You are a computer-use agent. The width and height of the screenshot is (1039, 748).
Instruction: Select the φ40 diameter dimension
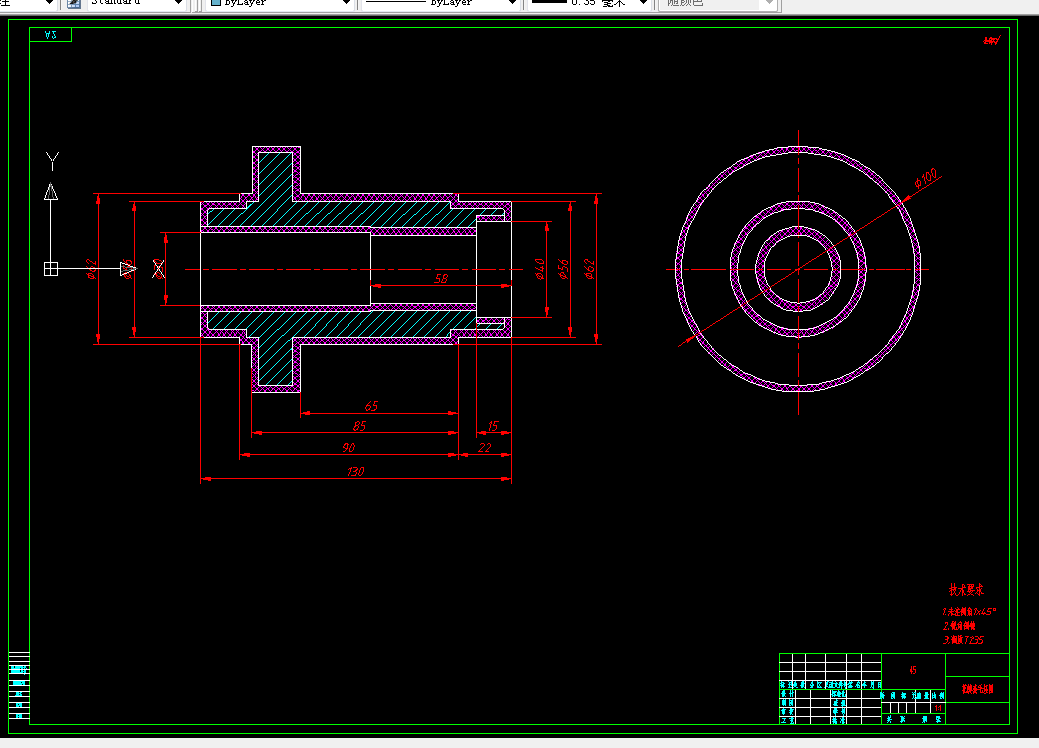coord(539,269)
